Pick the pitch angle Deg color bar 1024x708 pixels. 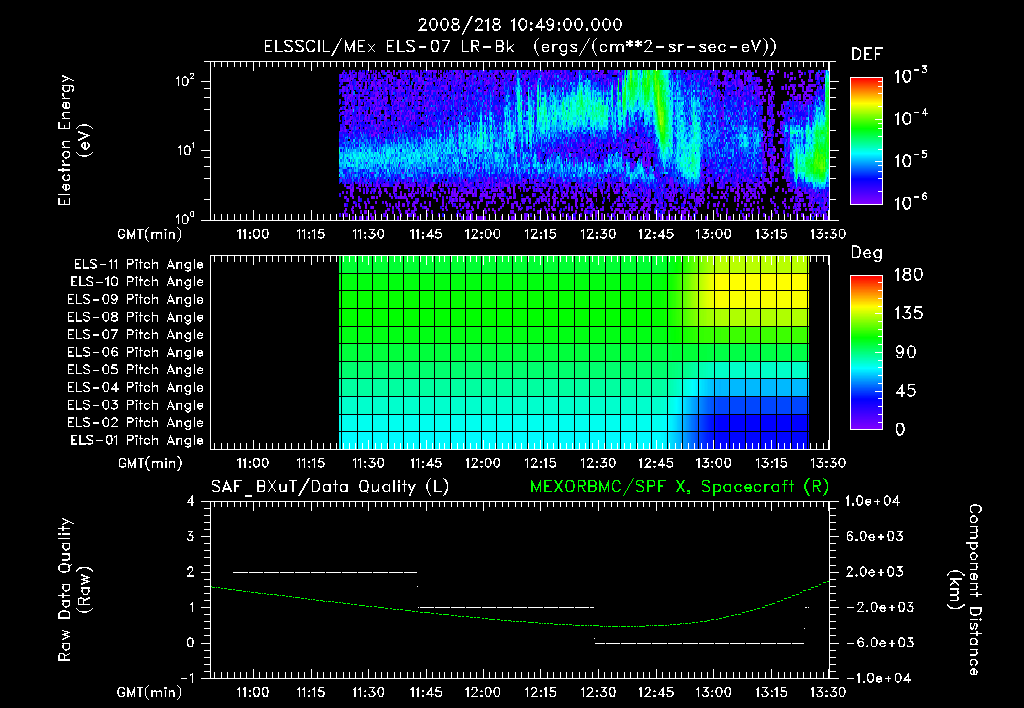pyautogui.click(x=867, y=353)
